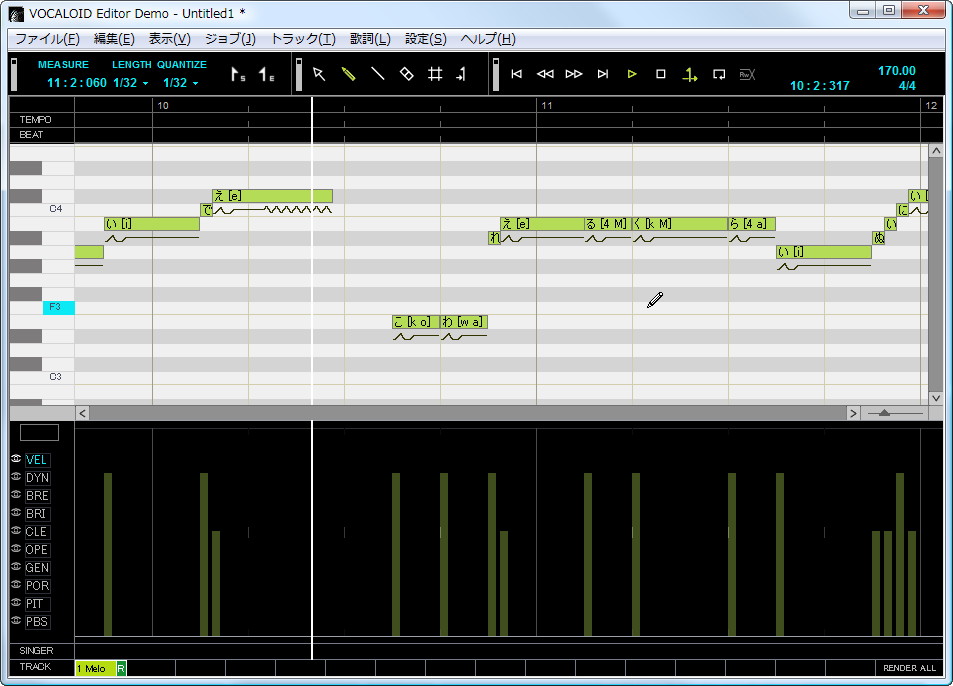Viewport: 953px width, 686px height.
Task: Click the RENDER ALL button
Action: [909, 668]
